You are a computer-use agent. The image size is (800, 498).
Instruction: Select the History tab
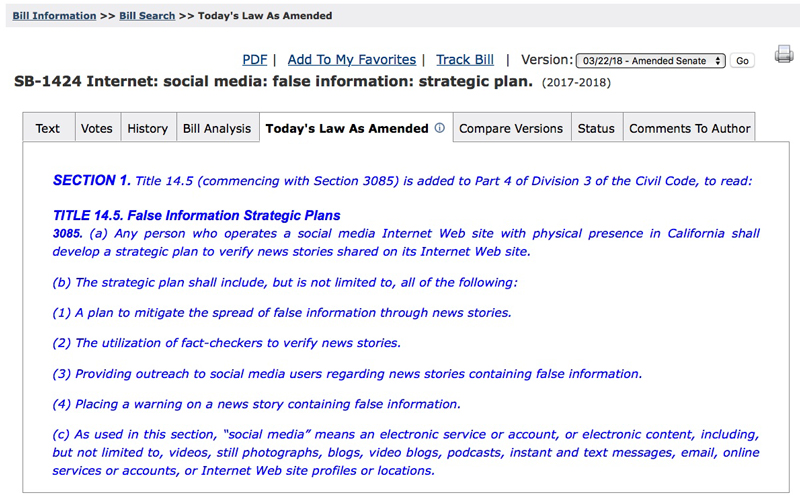click(x=148, y=128)
